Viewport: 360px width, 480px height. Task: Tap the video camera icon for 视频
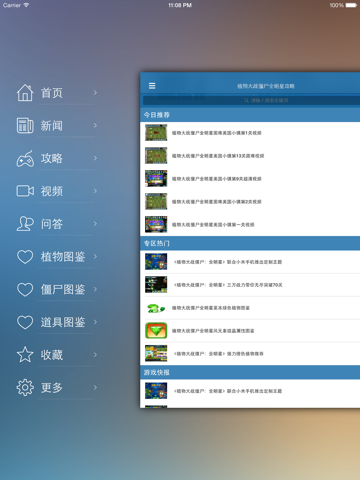(25, 191)
